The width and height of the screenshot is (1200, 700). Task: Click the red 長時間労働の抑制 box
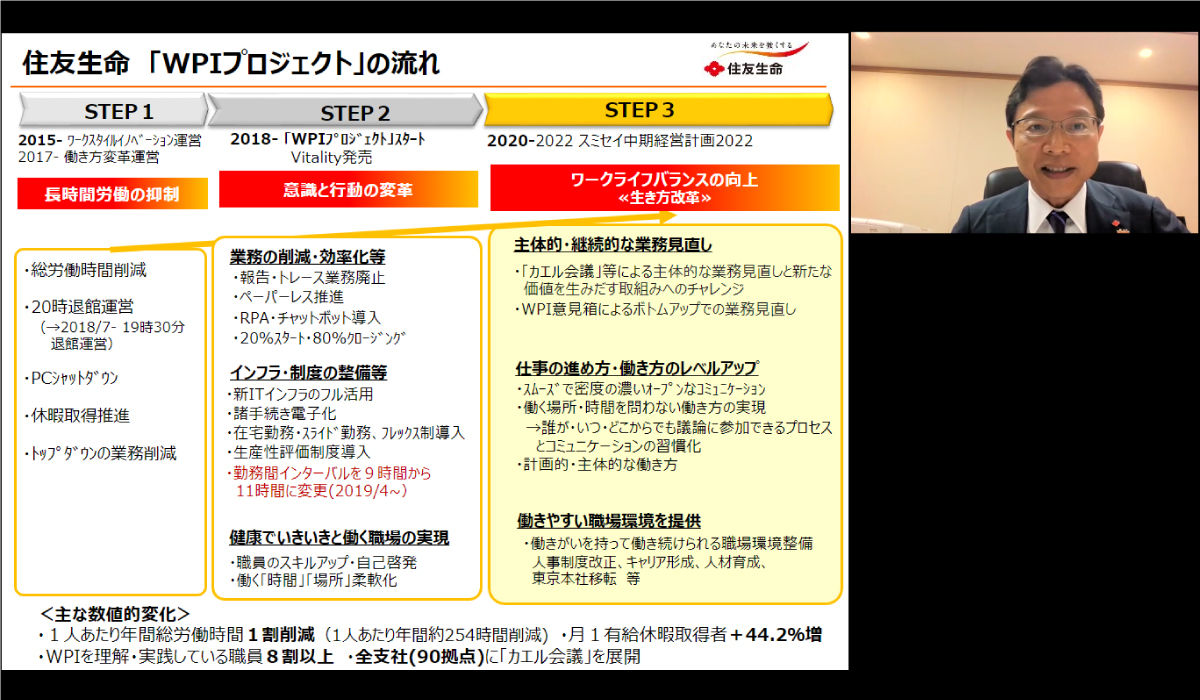coord(113,194)
